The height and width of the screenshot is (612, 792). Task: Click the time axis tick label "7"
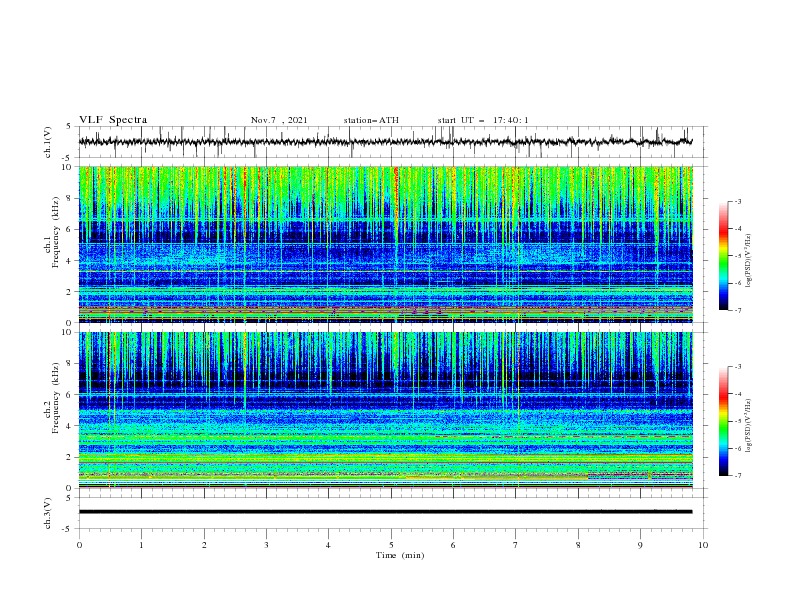pos(516,545)
